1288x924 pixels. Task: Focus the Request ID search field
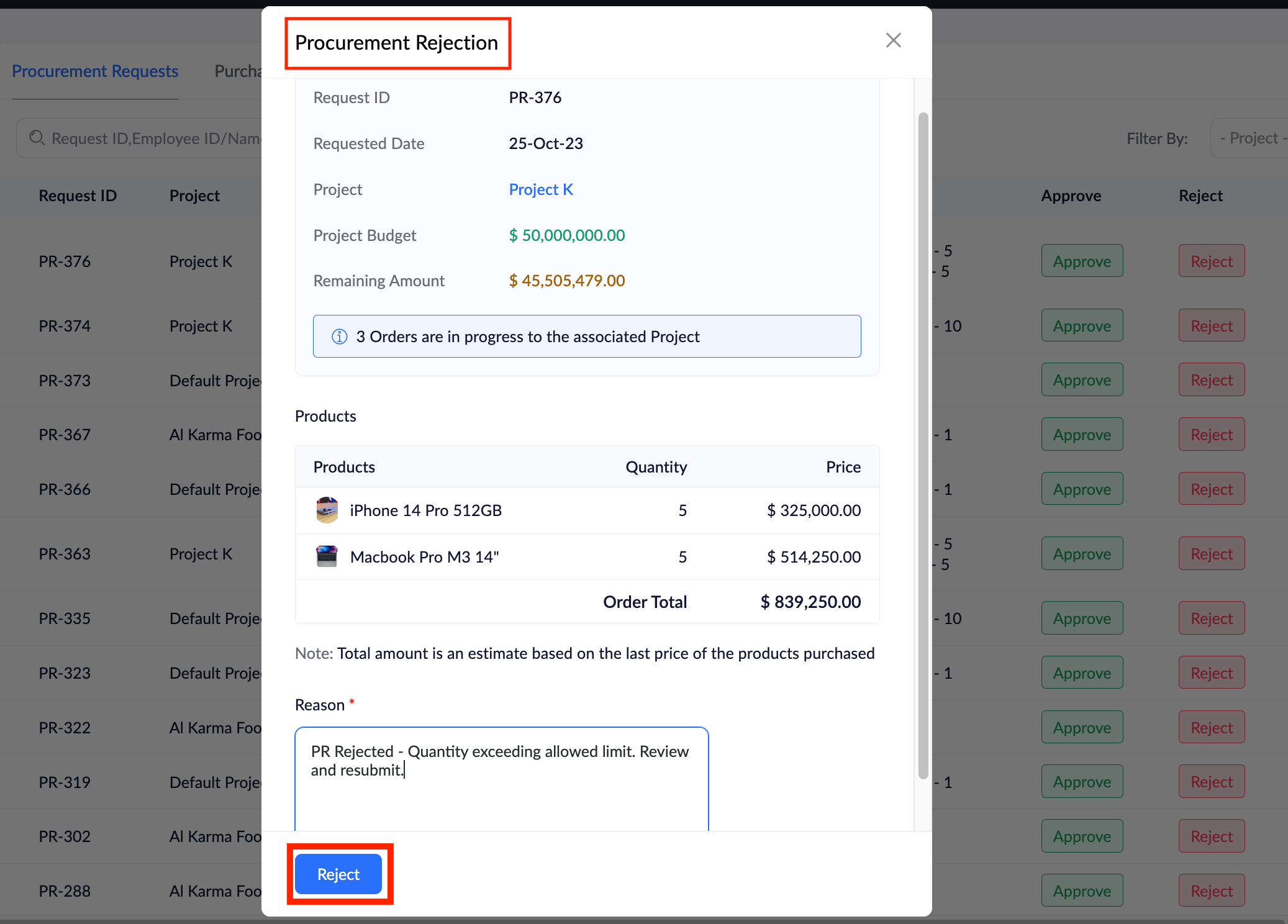[x=155, y=138]
